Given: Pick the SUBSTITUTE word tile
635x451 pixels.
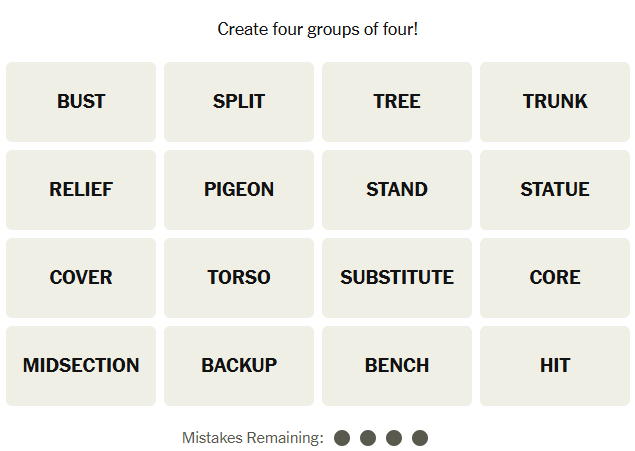Looking at the screenshot, I should pyautogui.click(x=397, y=278).
